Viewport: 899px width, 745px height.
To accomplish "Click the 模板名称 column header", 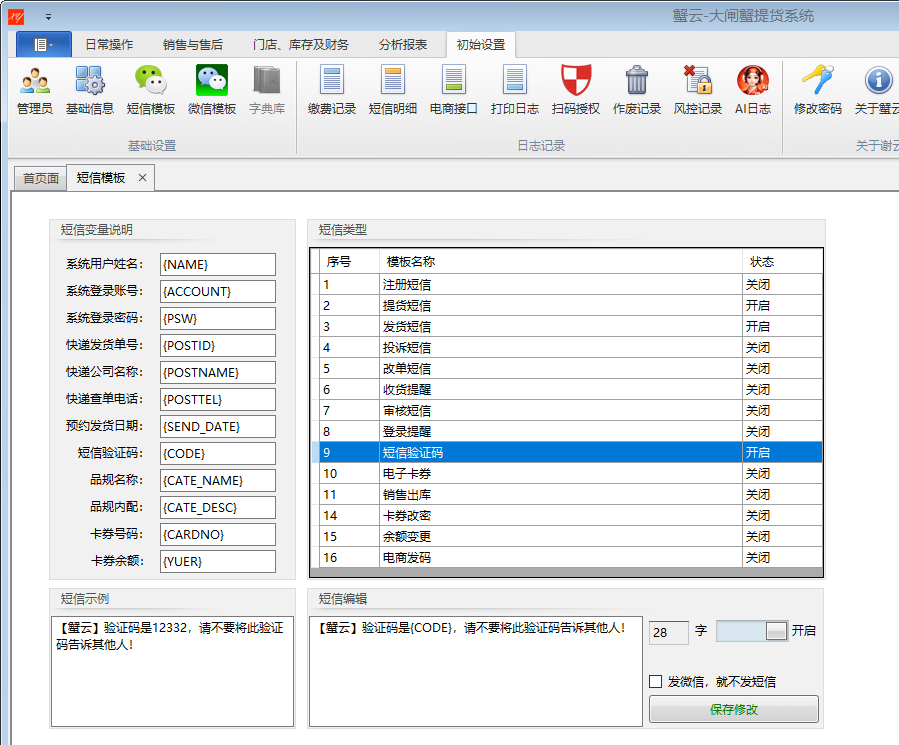I will (x=561, y=262).
